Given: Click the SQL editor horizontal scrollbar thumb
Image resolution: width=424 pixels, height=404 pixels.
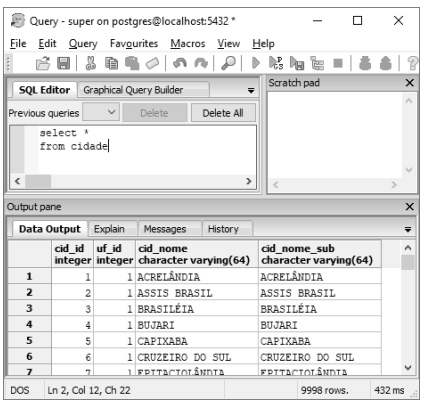Looking at the screenshot, I should [38, 181].
